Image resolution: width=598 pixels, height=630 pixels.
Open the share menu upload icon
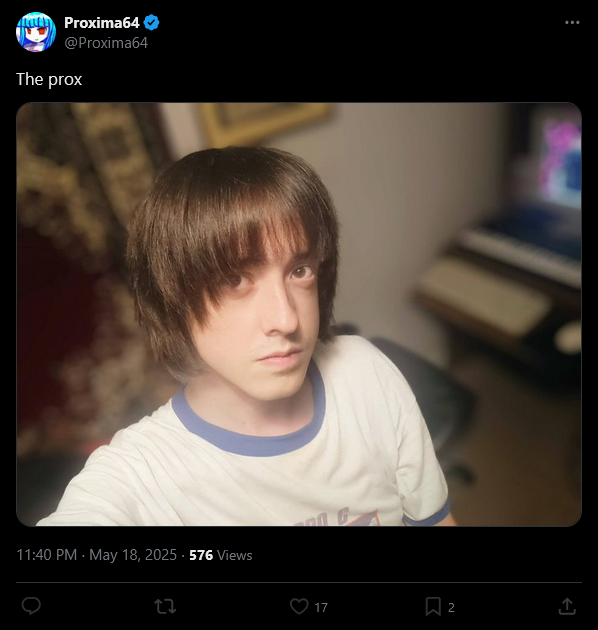(x=567, y=606)
